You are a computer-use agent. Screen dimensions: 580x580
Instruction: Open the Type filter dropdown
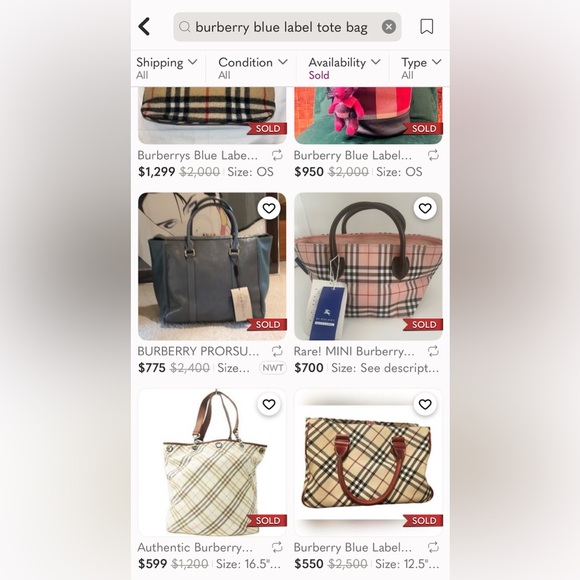(x=421, y=68)
